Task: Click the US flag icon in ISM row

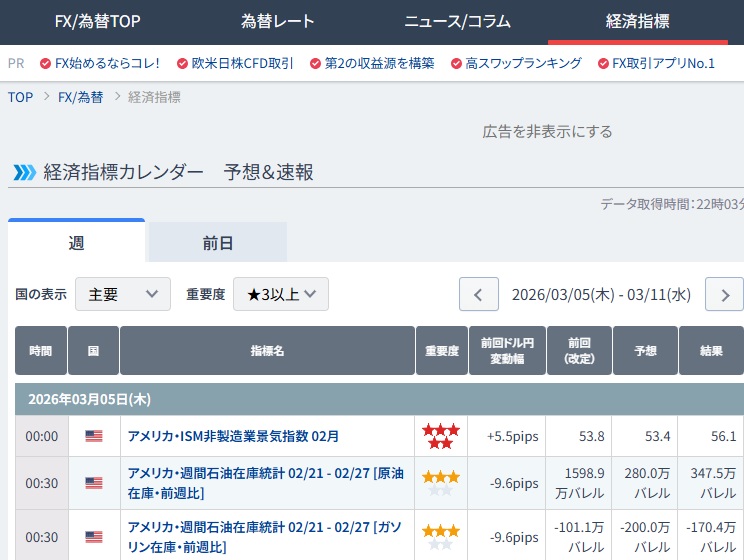Action: pyautogui.click(x=94, y=436)
